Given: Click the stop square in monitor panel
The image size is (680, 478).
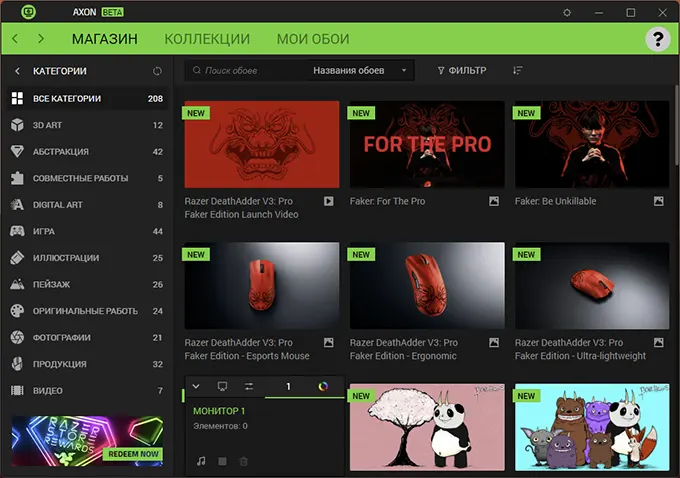Looking at the screenshot, I should click(x=222, y=461).
